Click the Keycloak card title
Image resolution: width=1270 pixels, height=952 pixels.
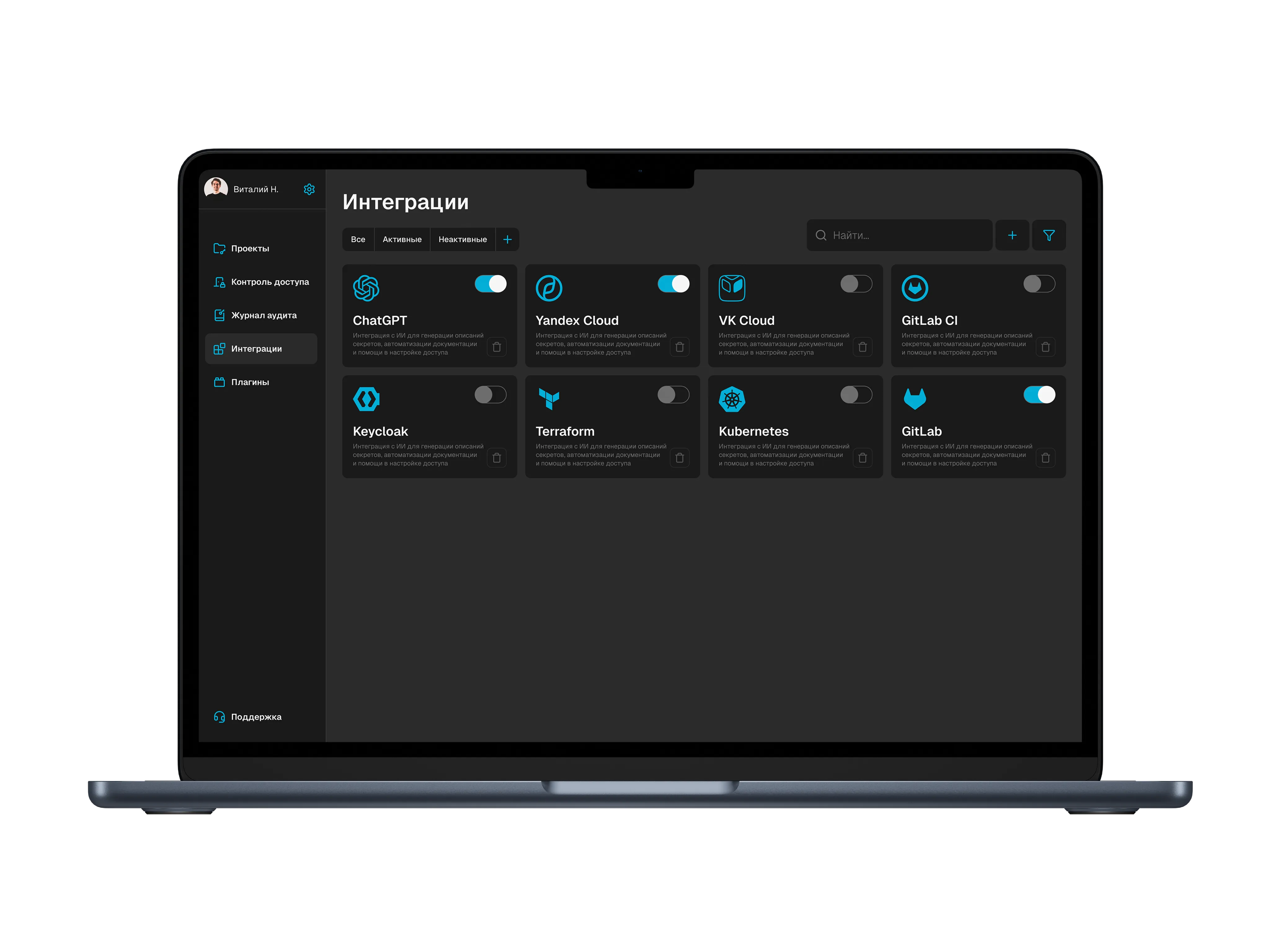pyautogui.click(x=381, y=431)
